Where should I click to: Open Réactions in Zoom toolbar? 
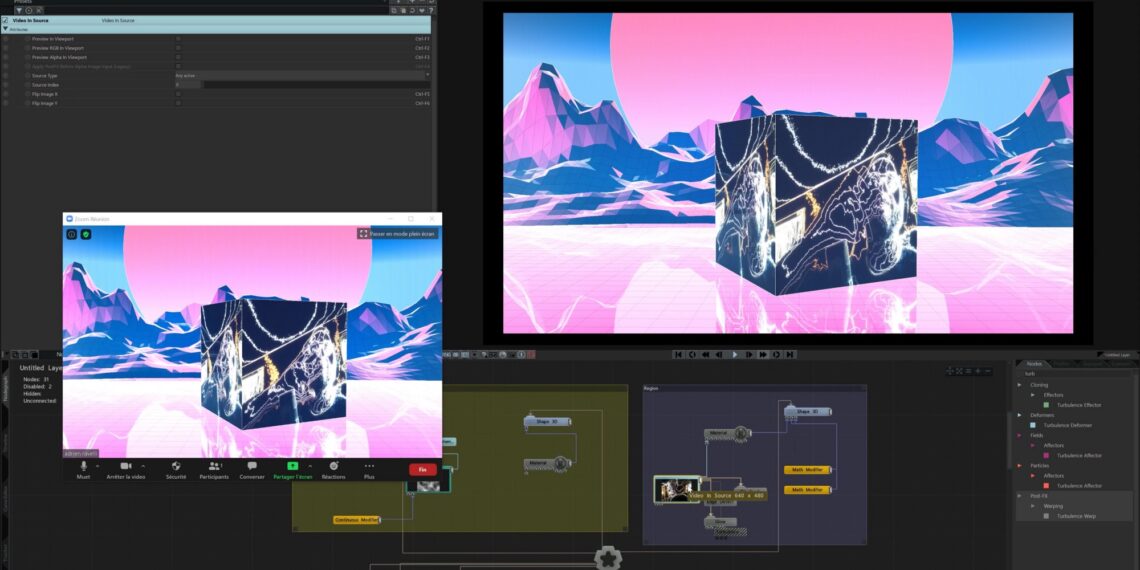pos(333,466)
